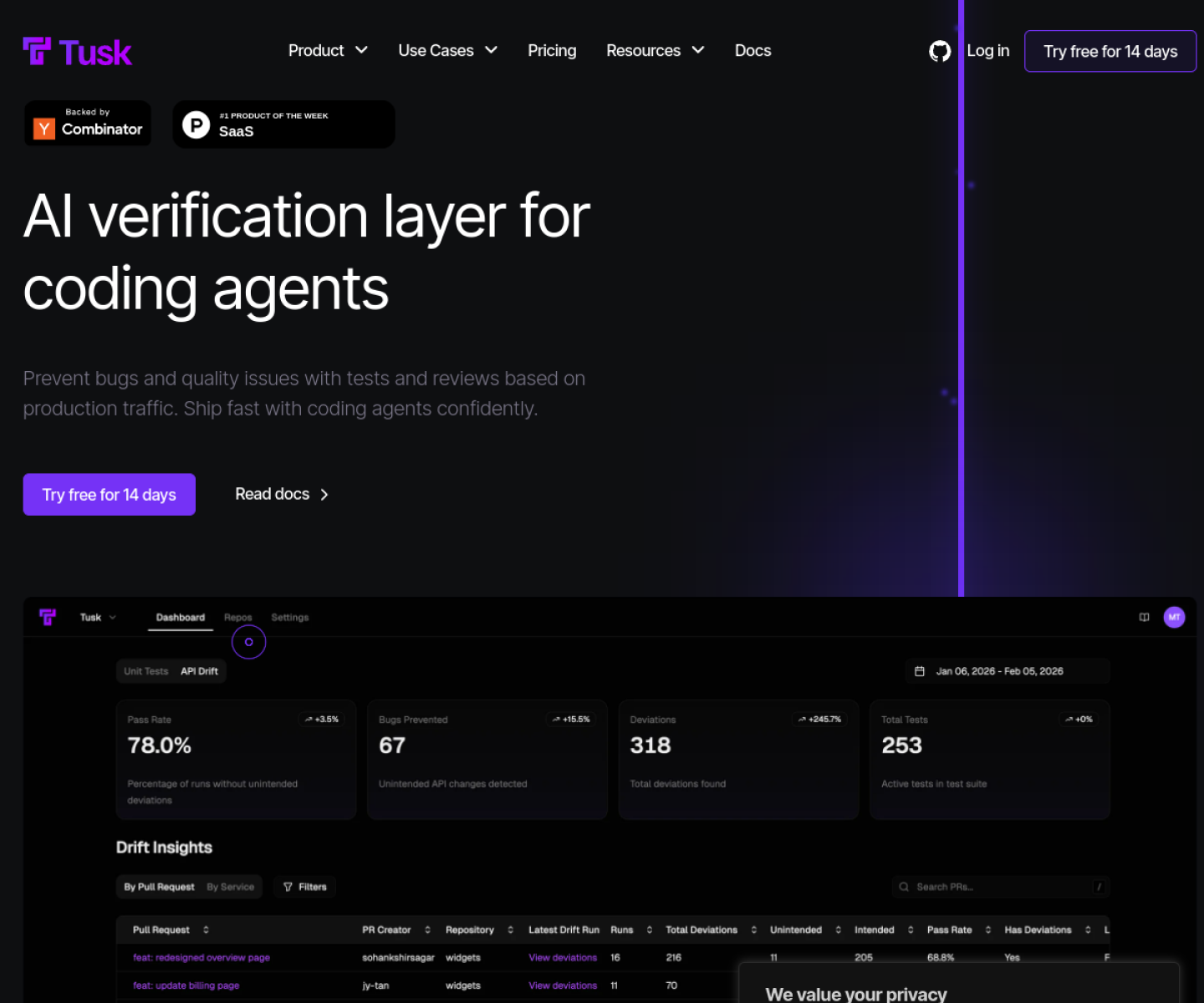Click the Total Tests +0% trend badge
1204x1003 pixels.
(1079, 720)
